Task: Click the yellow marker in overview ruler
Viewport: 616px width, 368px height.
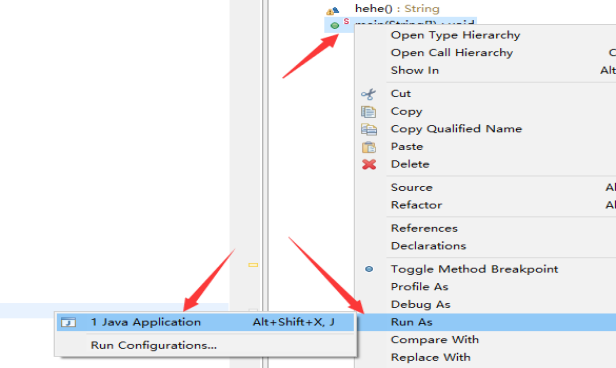Action: coord(253,265)
